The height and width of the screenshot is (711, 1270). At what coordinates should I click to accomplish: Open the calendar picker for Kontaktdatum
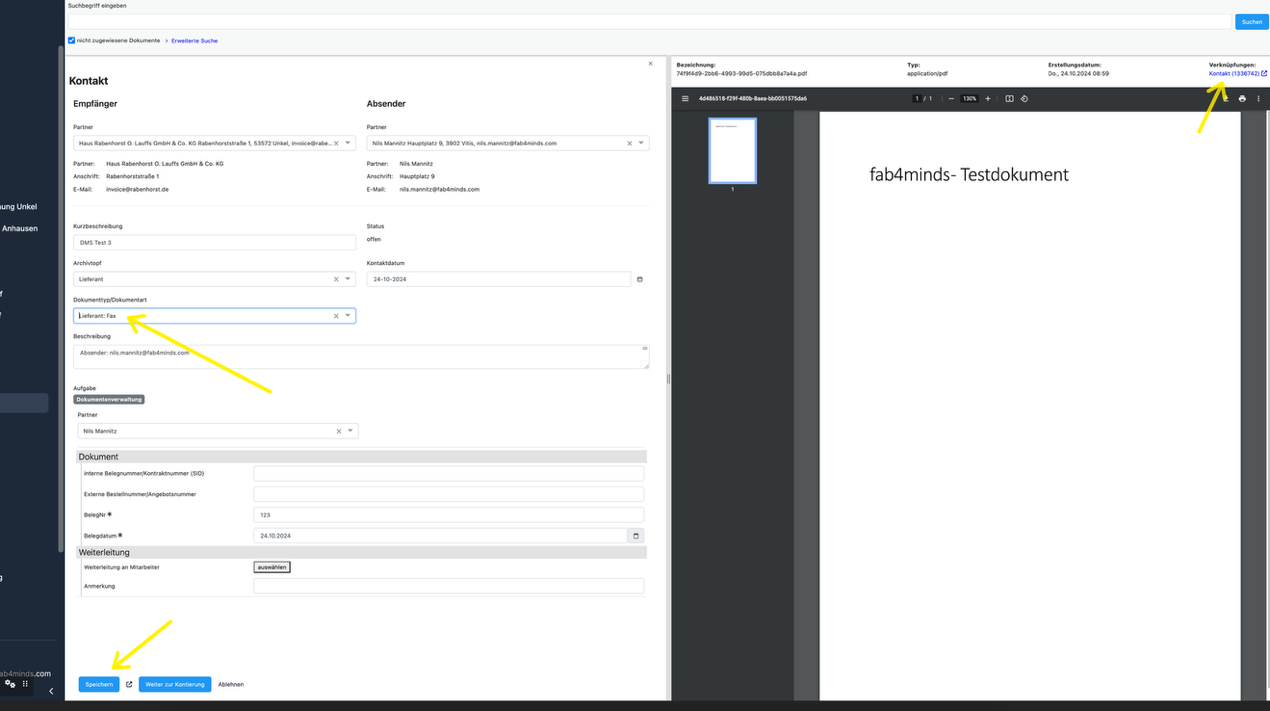coord(640,279)
